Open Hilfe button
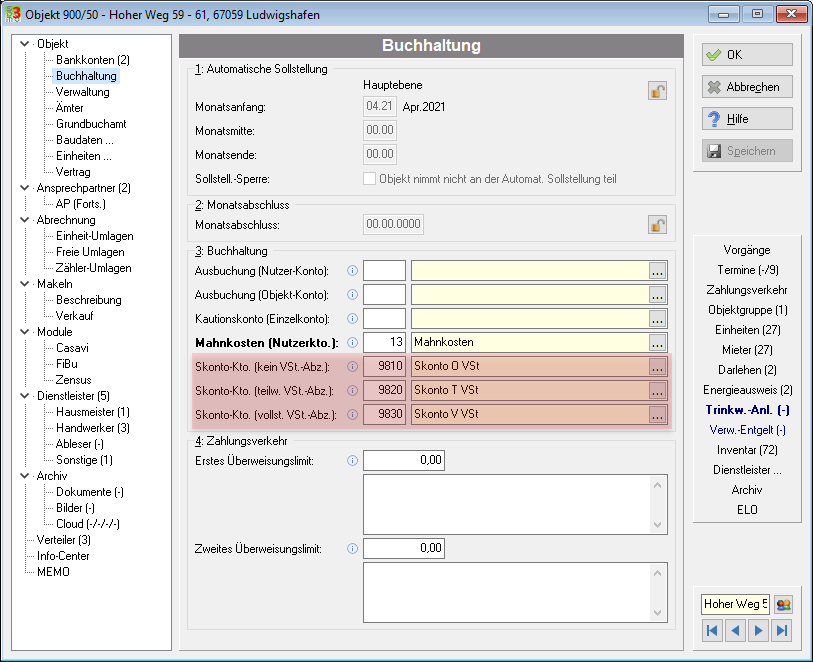813x662 pixels. pyautogui.click(x=747, y=119)
